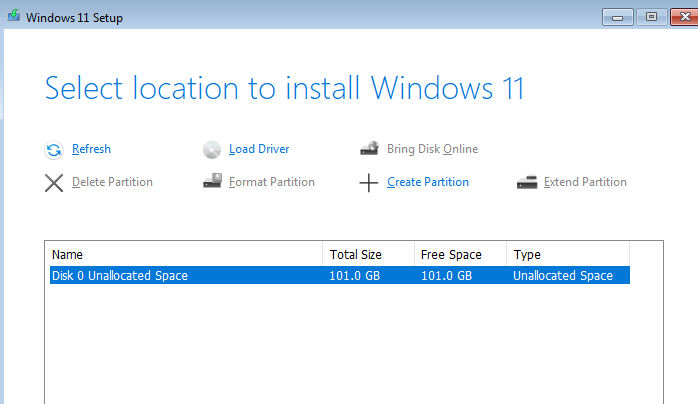
Task: Click the Unallocated Space Type cell
Action: 563,276
